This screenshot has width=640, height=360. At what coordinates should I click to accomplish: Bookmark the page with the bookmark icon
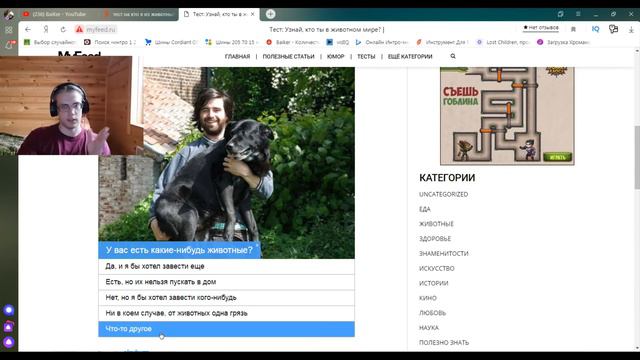pos(573,29)
